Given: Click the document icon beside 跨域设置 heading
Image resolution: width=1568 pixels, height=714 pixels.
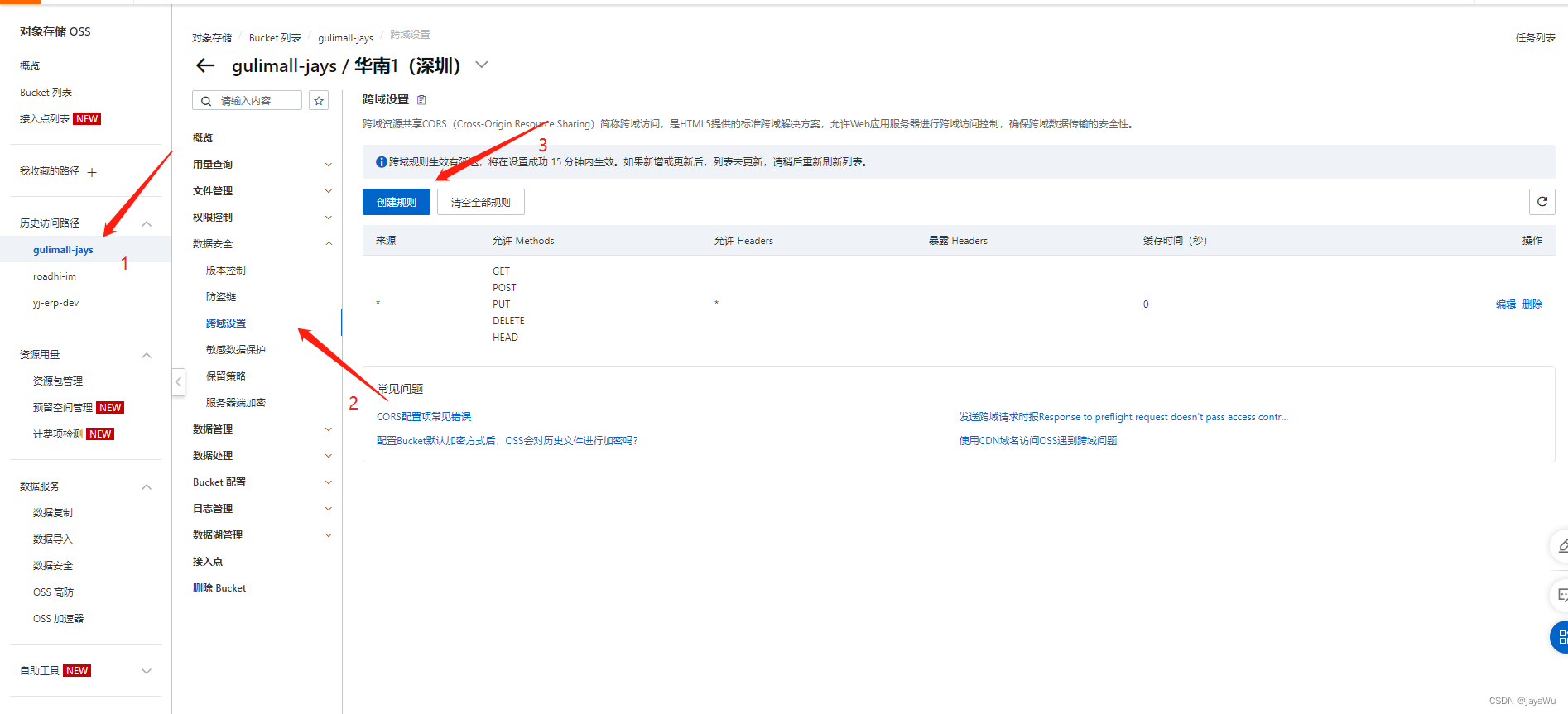Looking at the screenshot, I should pos(421,100).
